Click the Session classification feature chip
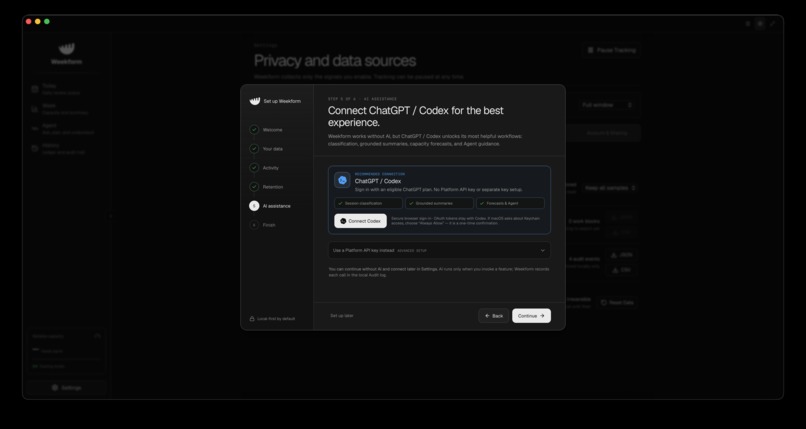Viewport: 806px width, 429px height. pyautogui.click(x=368, y=203)
